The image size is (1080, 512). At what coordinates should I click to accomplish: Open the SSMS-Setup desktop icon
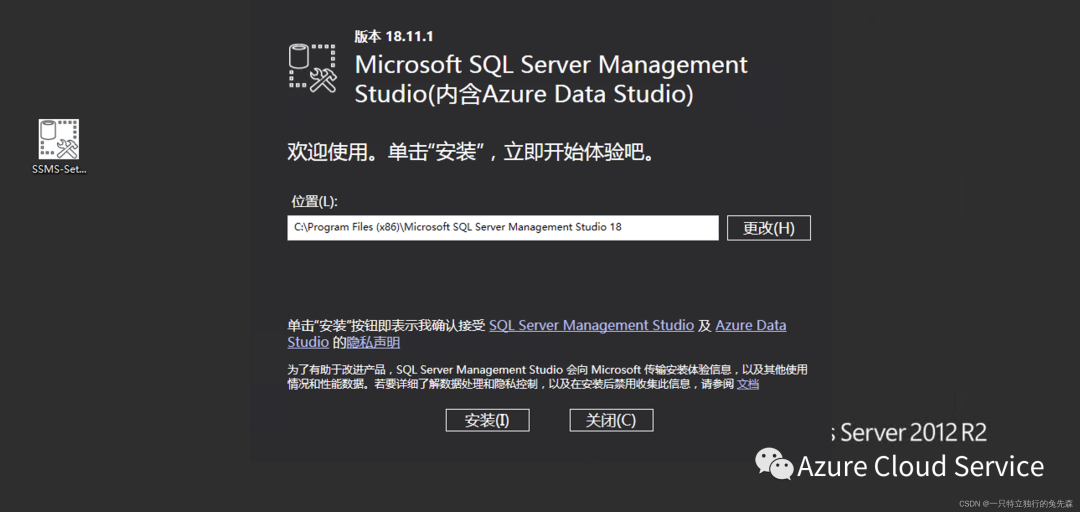tap(59, 140)
